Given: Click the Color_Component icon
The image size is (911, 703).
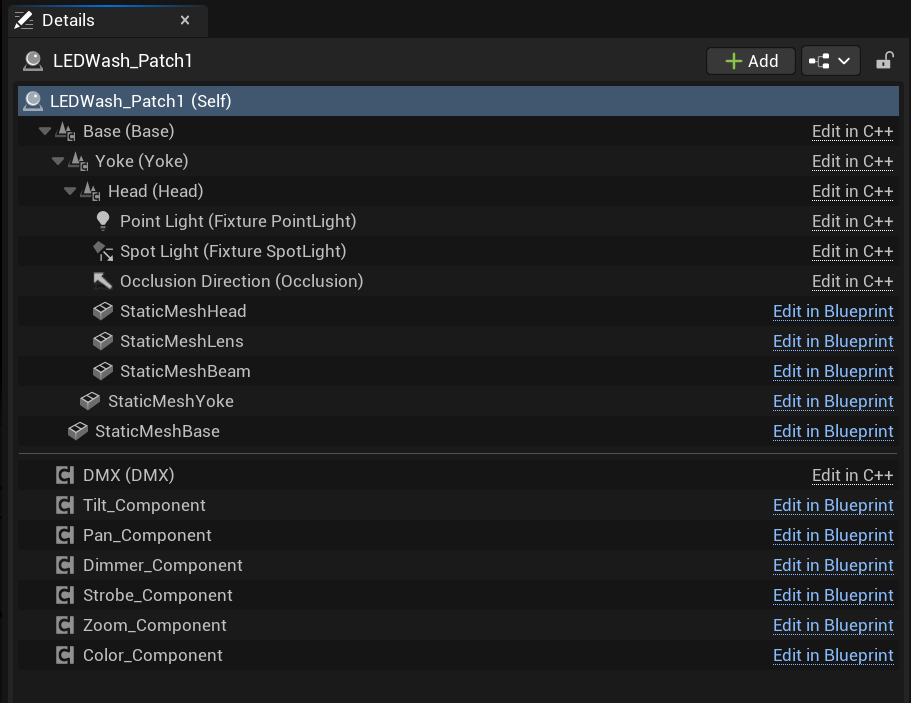Looking at the screenshot, I should (x=65, y=655).
